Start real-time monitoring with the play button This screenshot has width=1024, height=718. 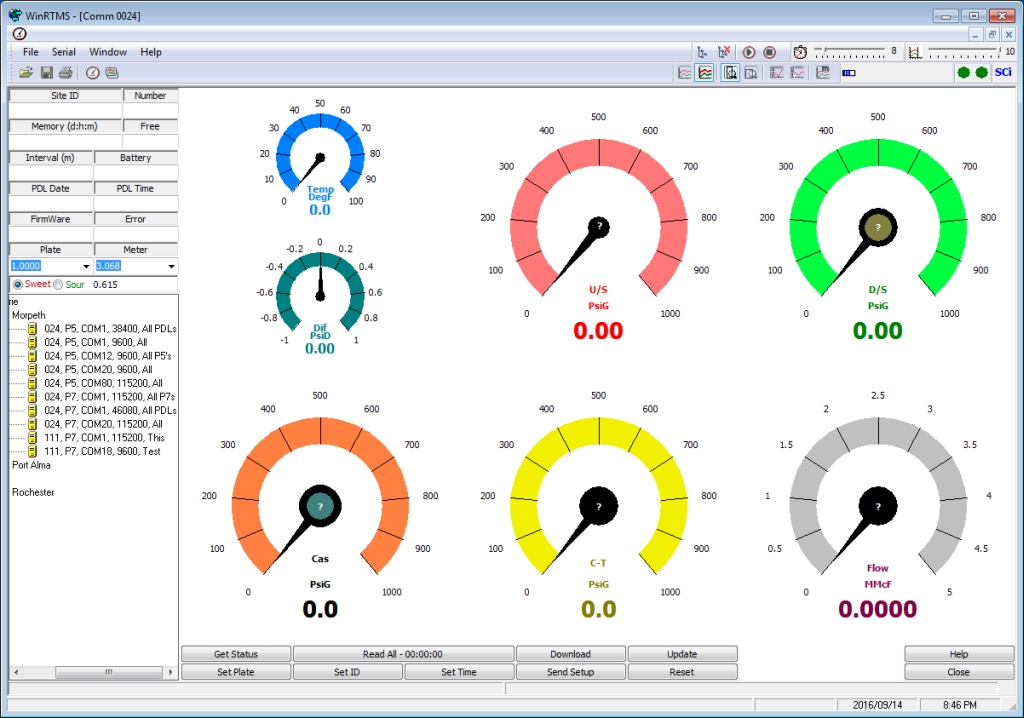(749, 52)
